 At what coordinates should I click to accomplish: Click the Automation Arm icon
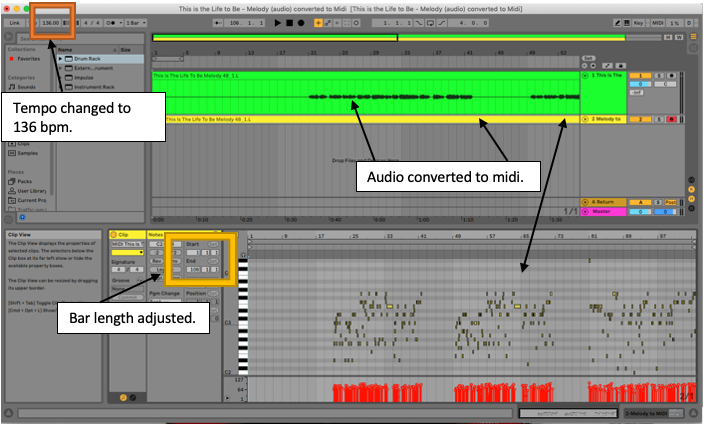[328, 23]
